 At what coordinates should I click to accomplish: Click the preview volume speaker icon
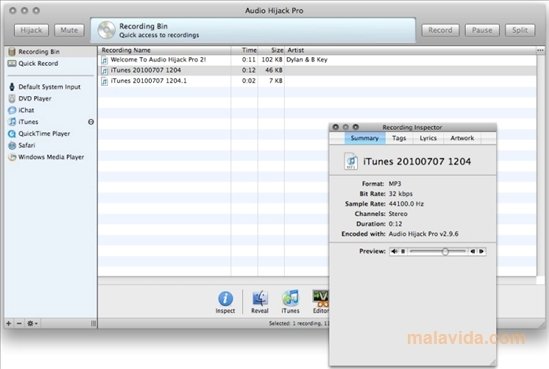tap(394, 251)
